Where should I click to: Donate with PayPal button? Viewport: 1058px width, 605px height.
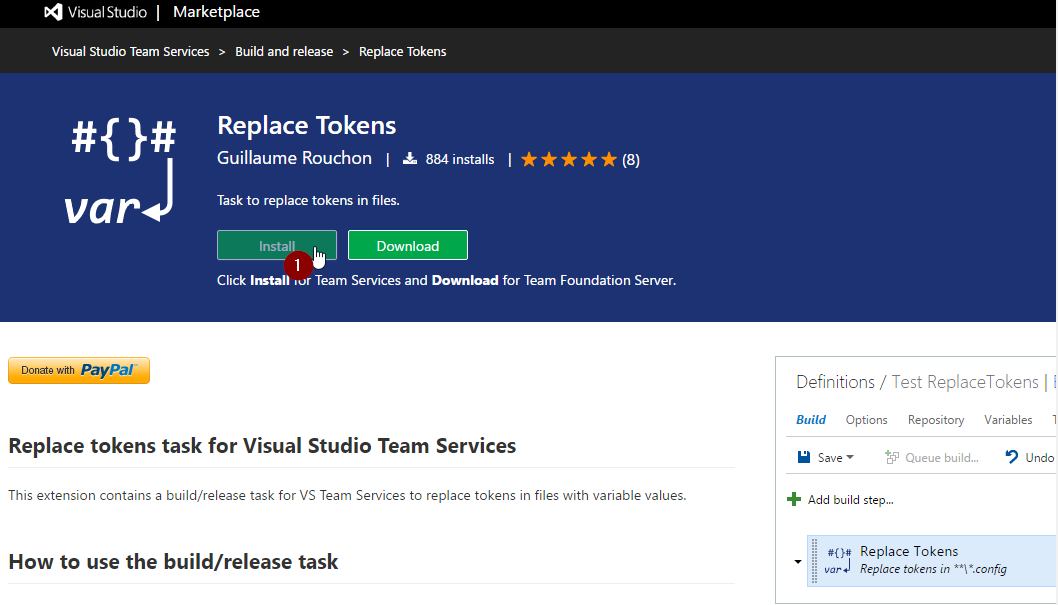(x=79, y=370)
